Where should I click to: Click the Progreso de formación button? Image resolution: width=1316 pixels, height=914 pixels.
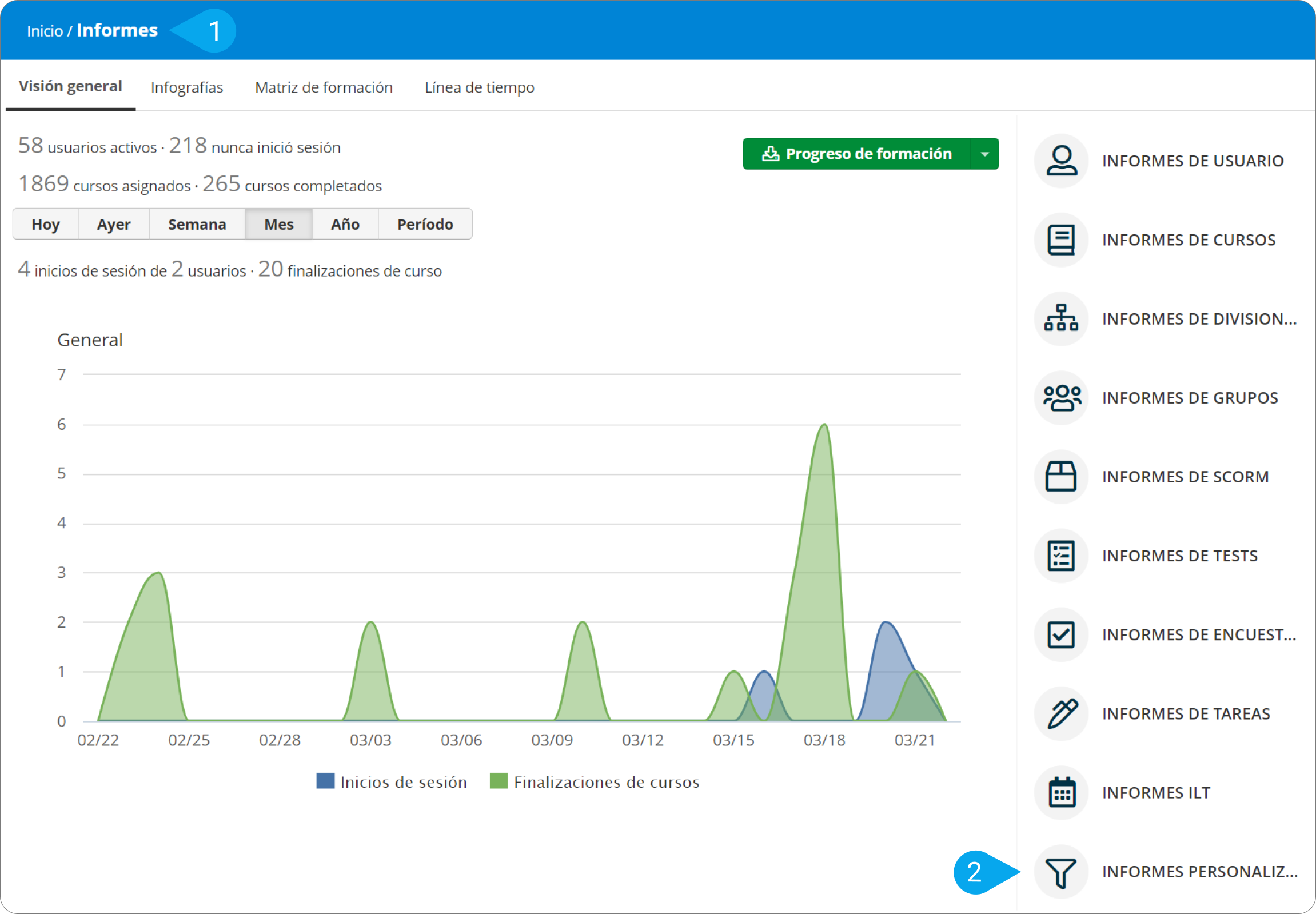coord(856,154)
